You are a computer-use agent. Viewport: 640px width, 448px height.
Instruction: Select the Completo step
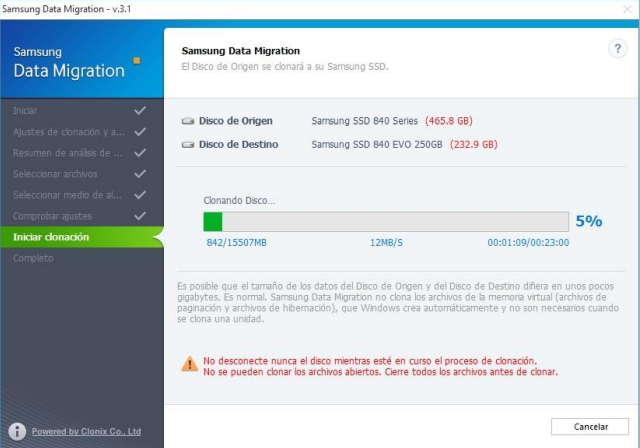click(82, 258)
